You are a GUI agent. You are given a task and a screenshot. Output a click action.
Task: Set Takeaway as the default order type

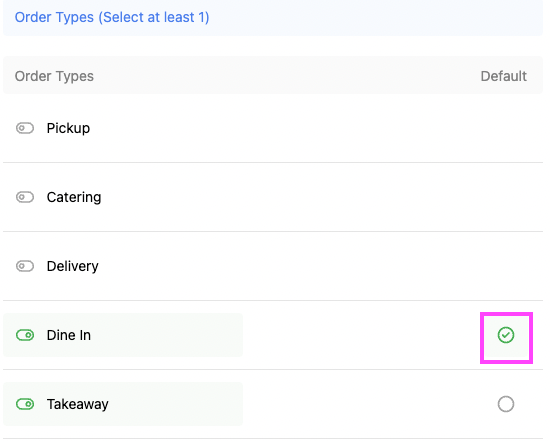[506, 404]
